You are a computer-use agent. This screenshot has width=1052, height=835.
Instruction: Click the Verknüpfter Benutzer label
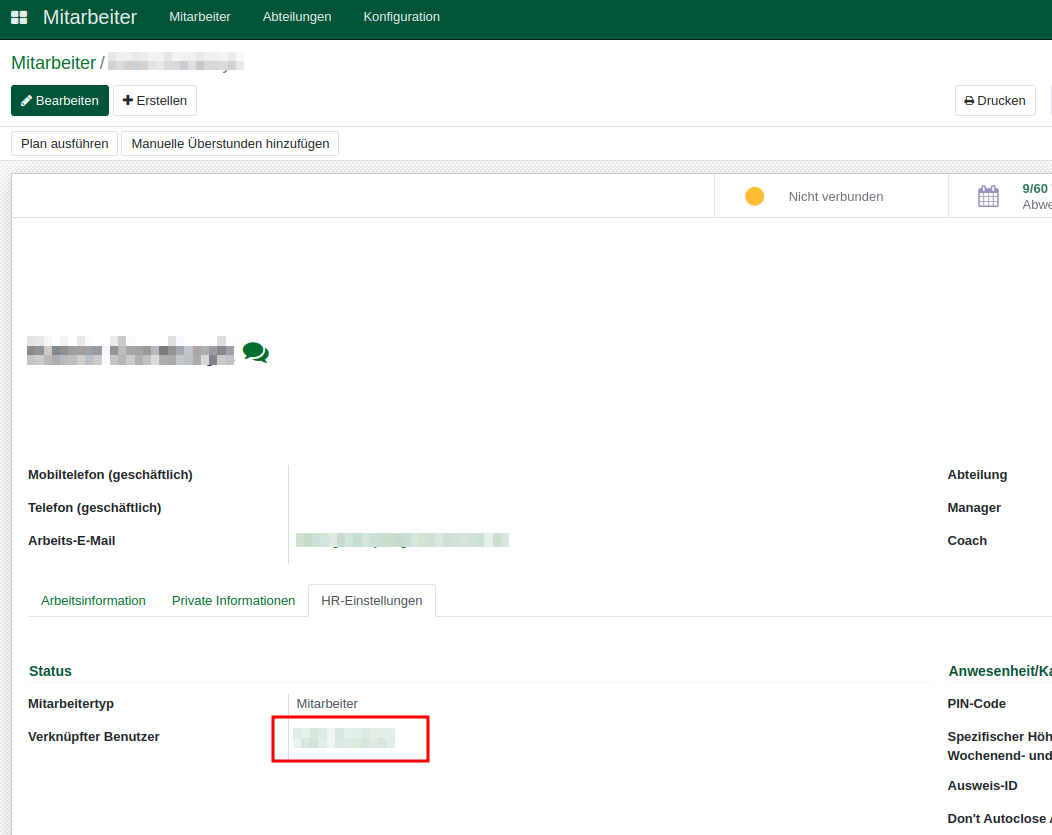coord(94,736)
